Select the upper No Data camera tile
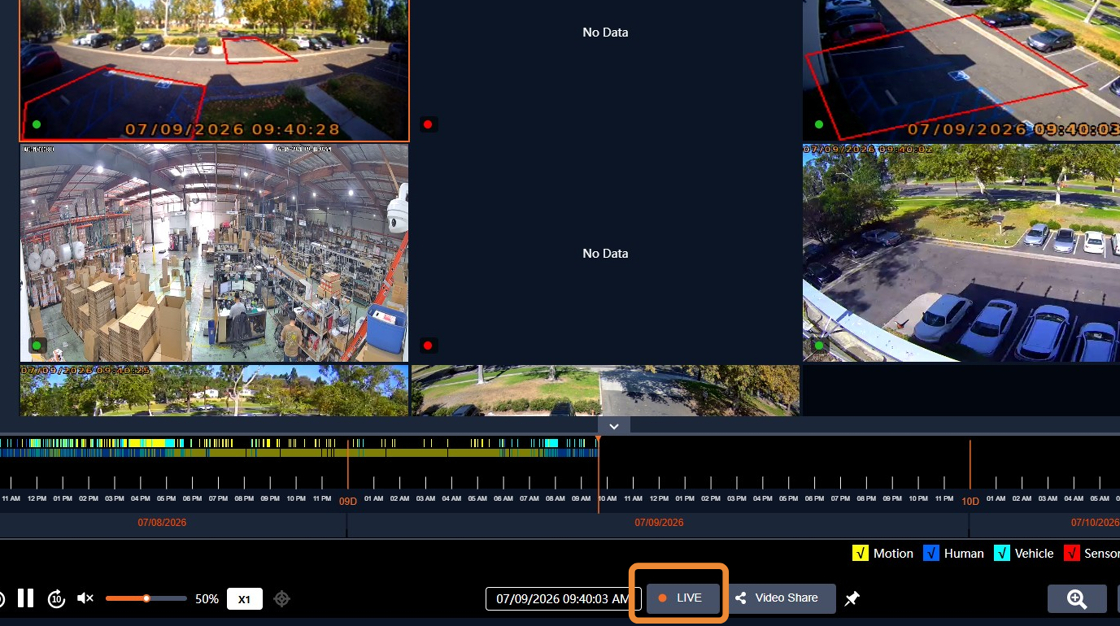The height and width of the screenshot is (626, 1120). coord(606,70)
